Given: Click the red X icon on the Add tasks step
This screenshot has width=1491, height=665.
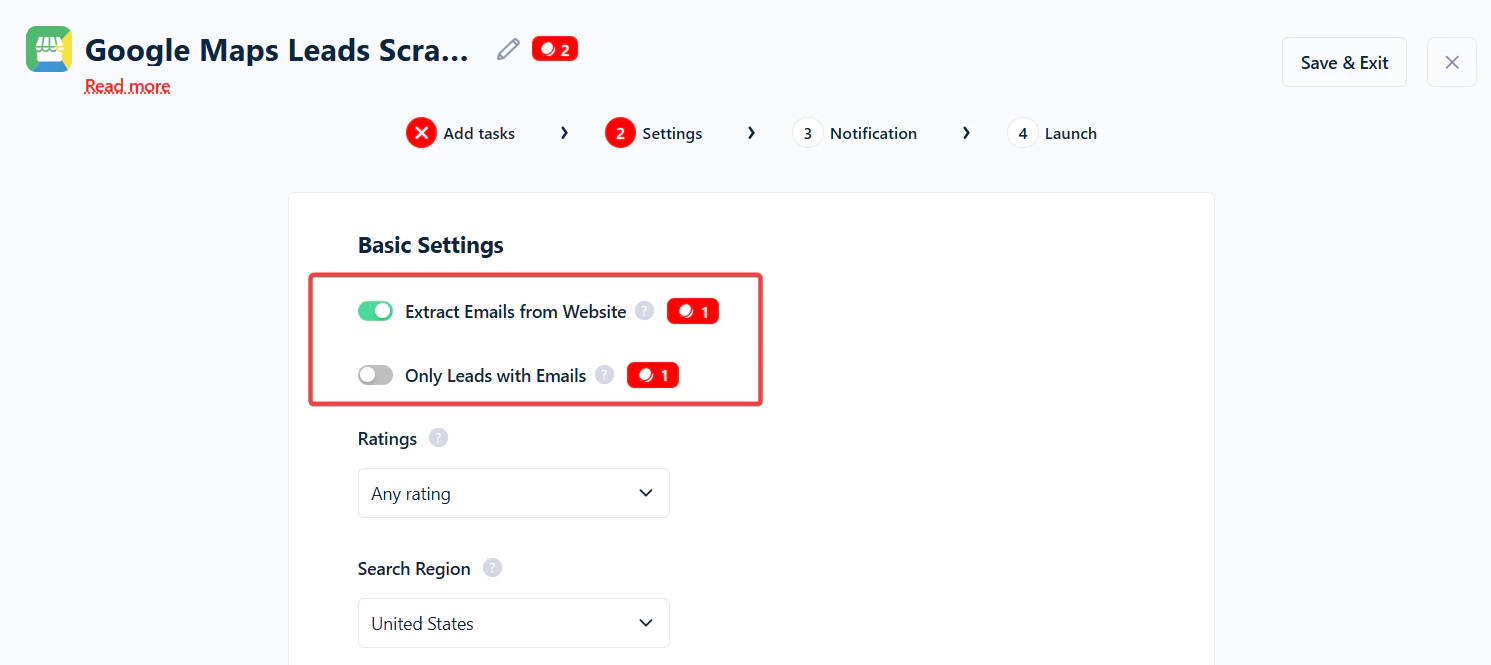Looking at the screenshot, I should pyautogui.click(x=422, y=133).
